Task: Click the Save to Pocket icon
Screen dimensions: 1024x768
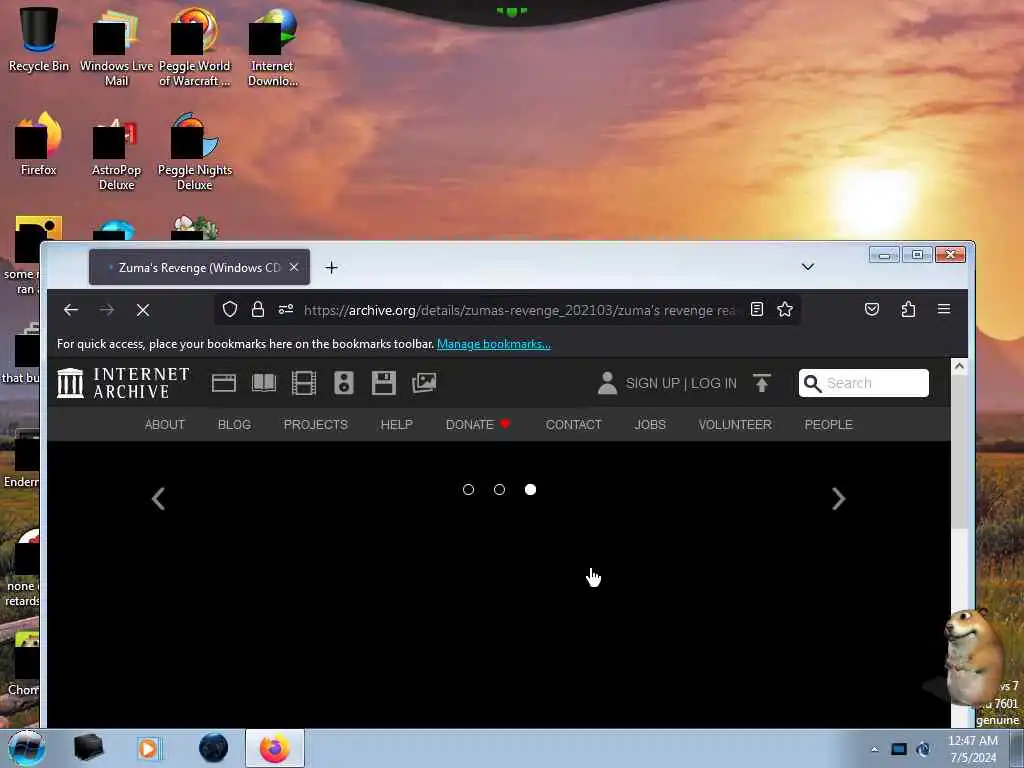Action: point(872,310)
